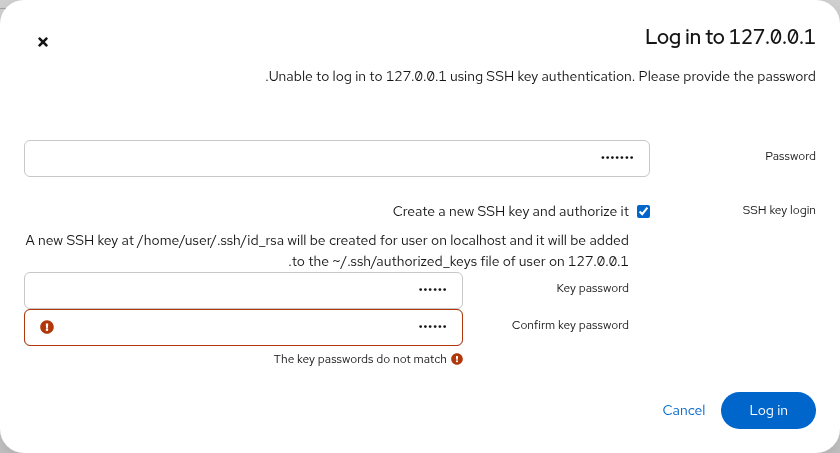Click the SSH key login label

click(779, 210)
